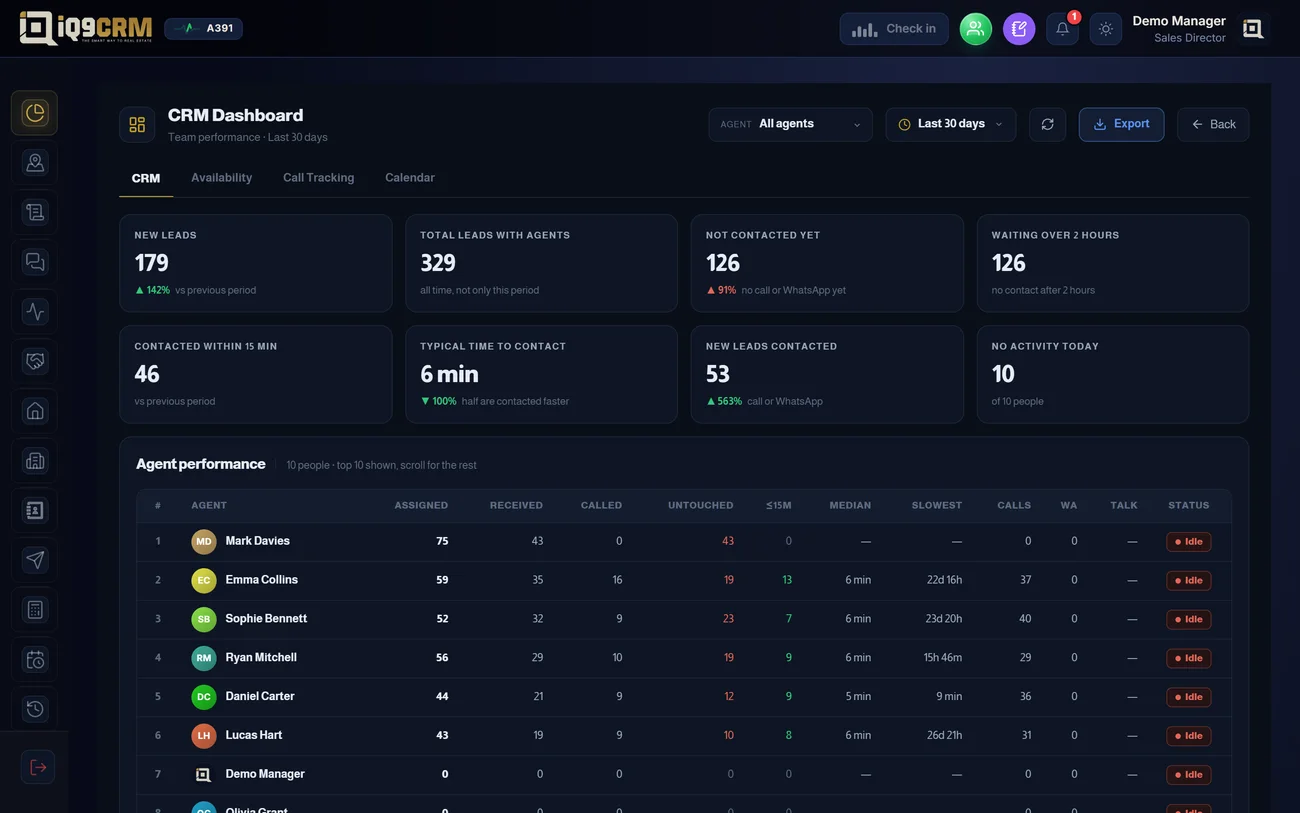1300x813 pixels.
Task: Open the scroll document sidebar icon
Action: pyautogui.click(x=35, y=212)
